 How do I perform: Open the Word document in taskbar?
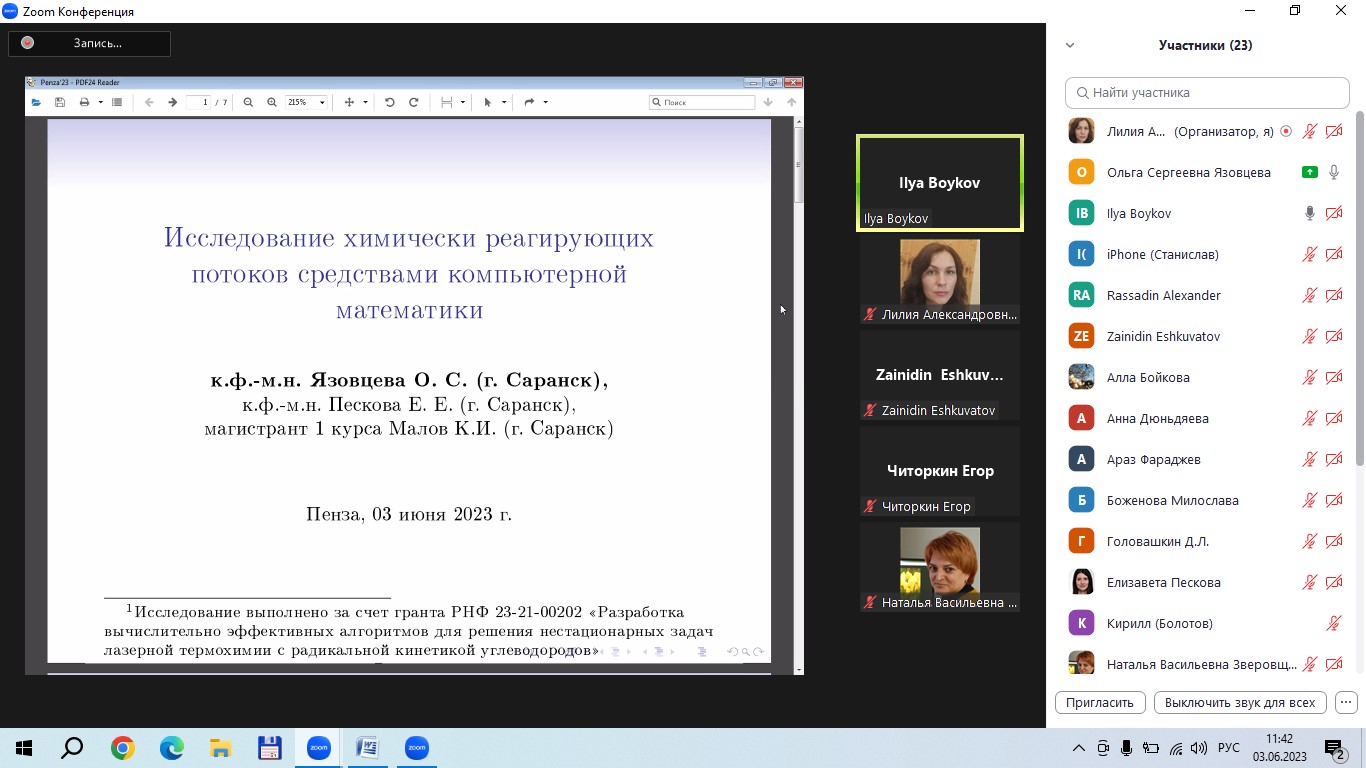[367, 748]
